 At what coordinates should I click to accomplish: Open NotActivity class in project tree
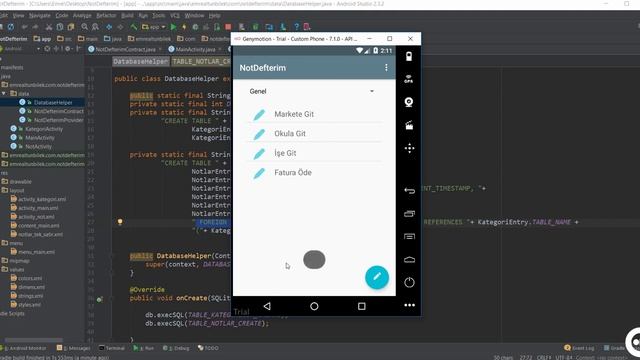tap(38, 147)
